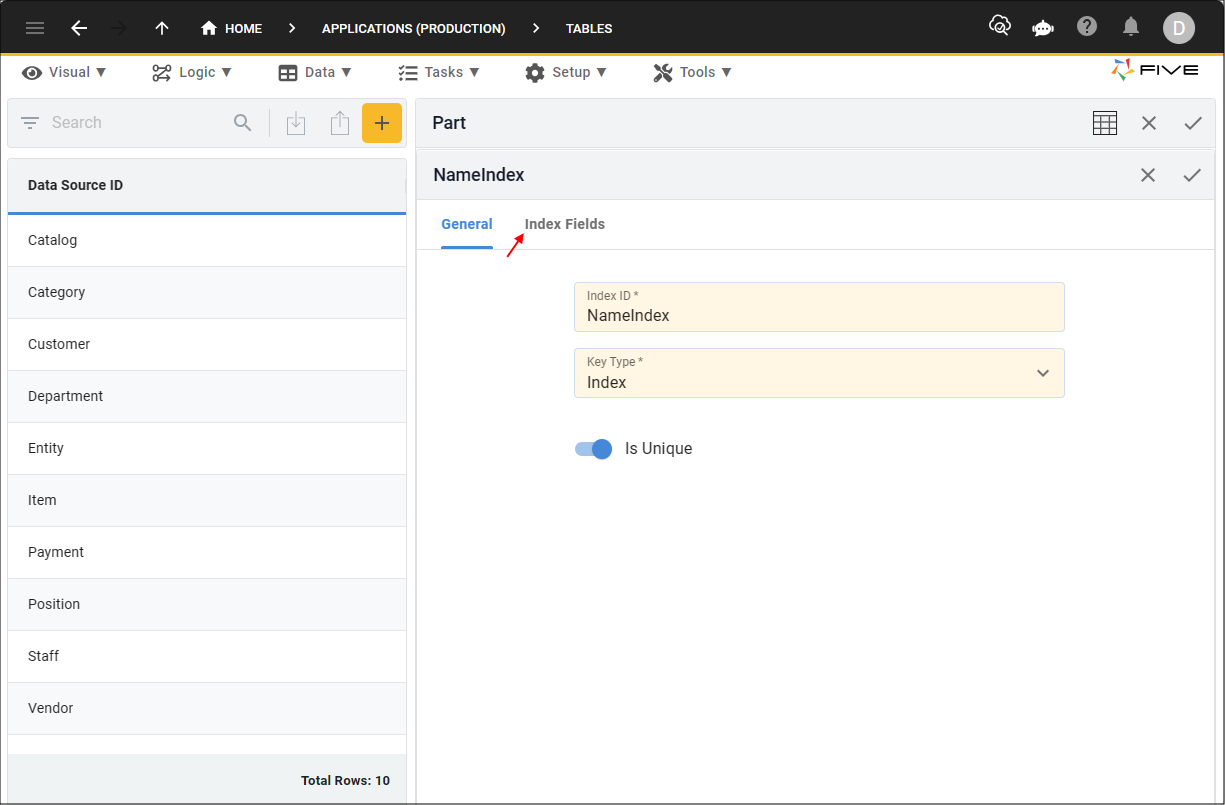Select the Department table row
This screenshot has width=1225, height=805.
click(x=207, y=396)
